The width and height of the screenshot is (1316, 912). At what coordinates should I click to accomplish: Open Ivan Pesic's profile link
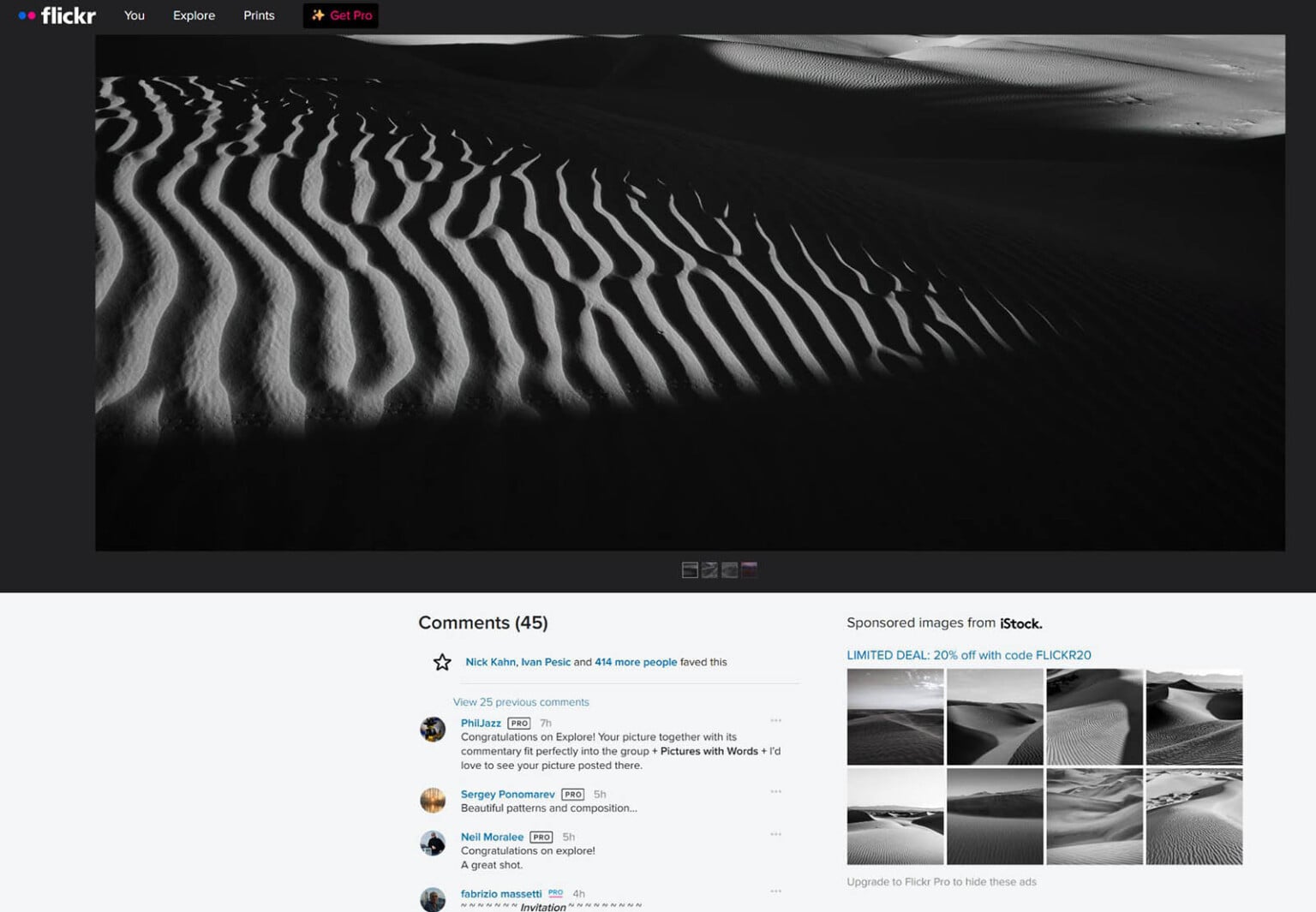[x=546, y=662]
